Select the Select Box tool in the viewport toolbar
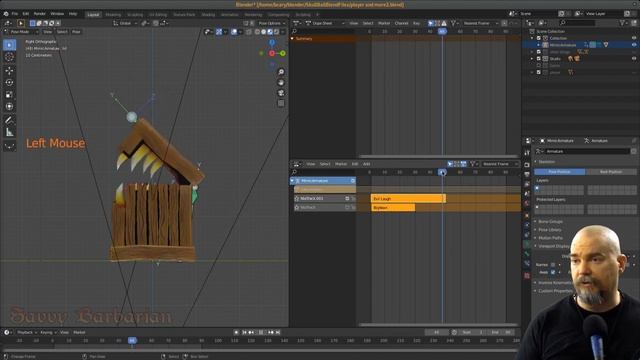The width and height of the screenshot is (640, 360). (9, 45)
